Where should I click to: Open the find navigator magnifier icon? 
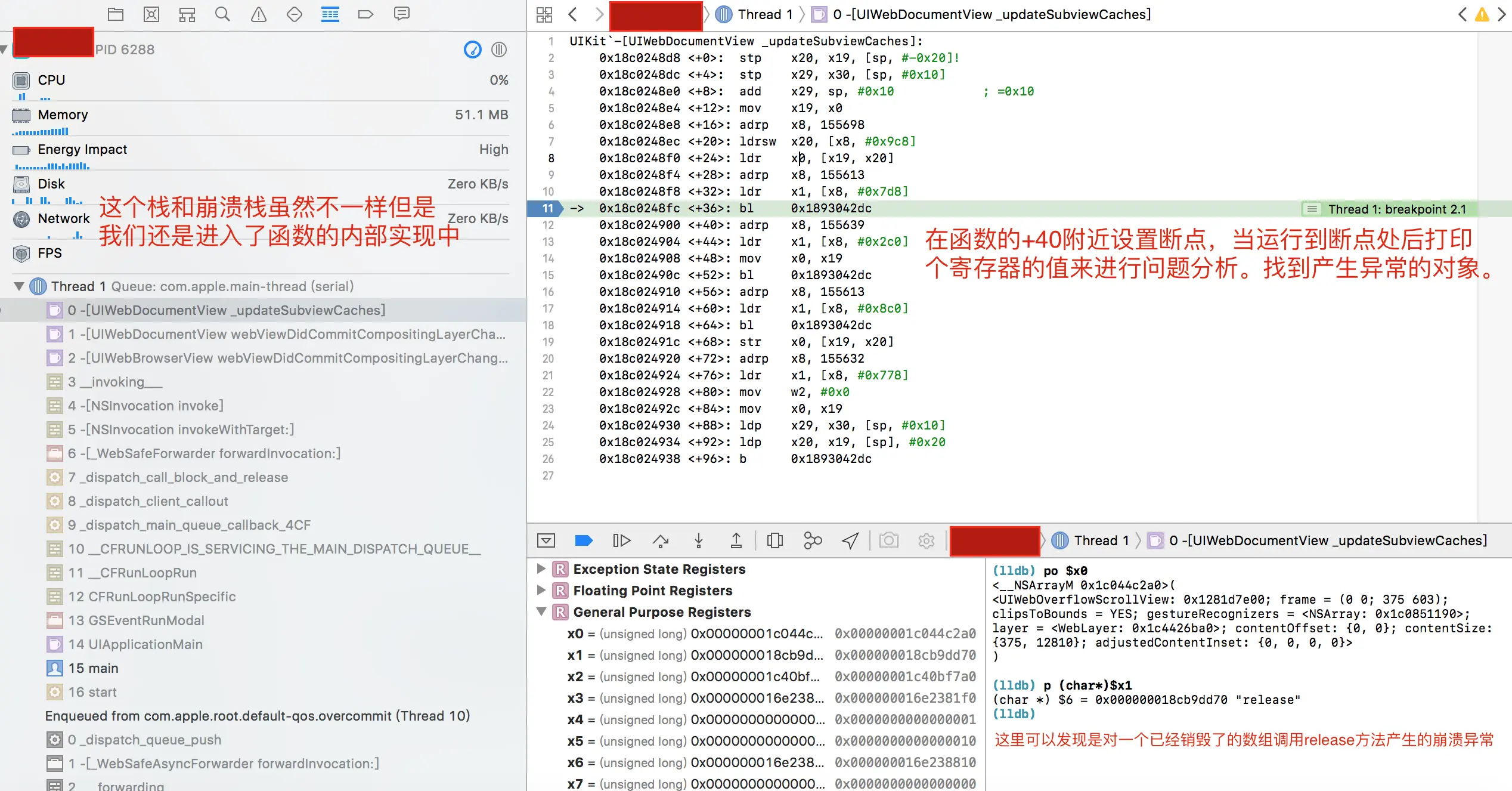[x=222, y=14]
